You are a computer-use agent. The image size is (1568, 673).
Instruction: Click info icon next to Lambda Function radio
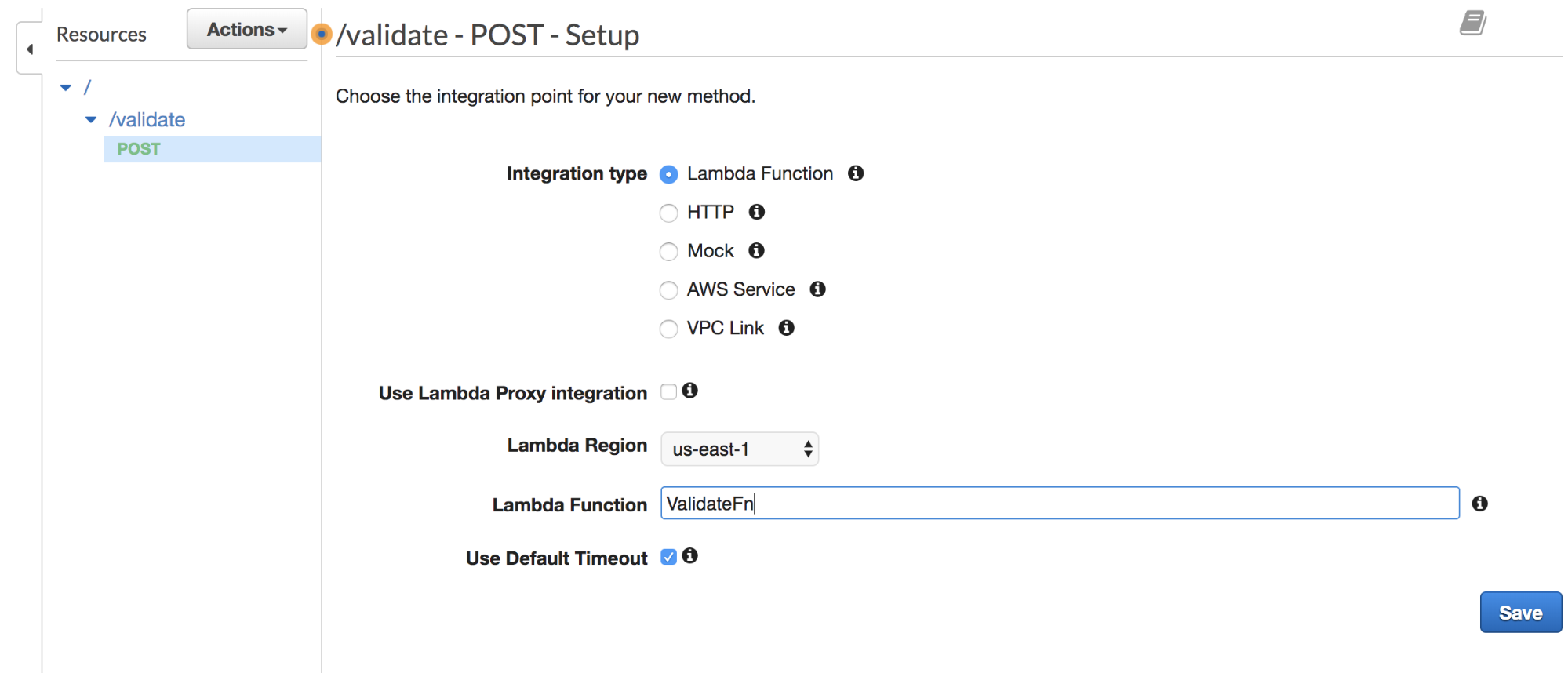pyautogui.click(x=856, y=173)
